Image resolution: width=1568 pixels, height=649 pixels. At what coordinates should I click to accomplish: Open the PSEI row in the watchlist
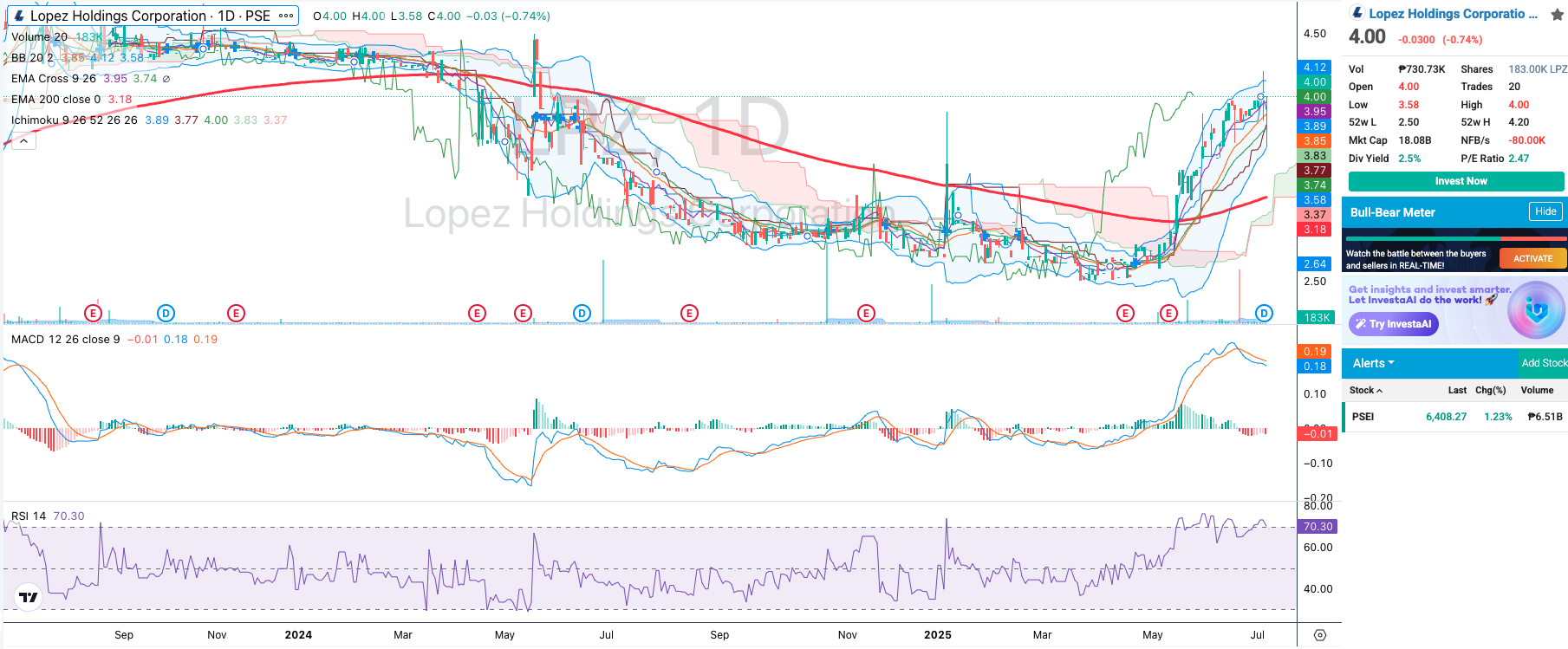(x=1455, y=417)
